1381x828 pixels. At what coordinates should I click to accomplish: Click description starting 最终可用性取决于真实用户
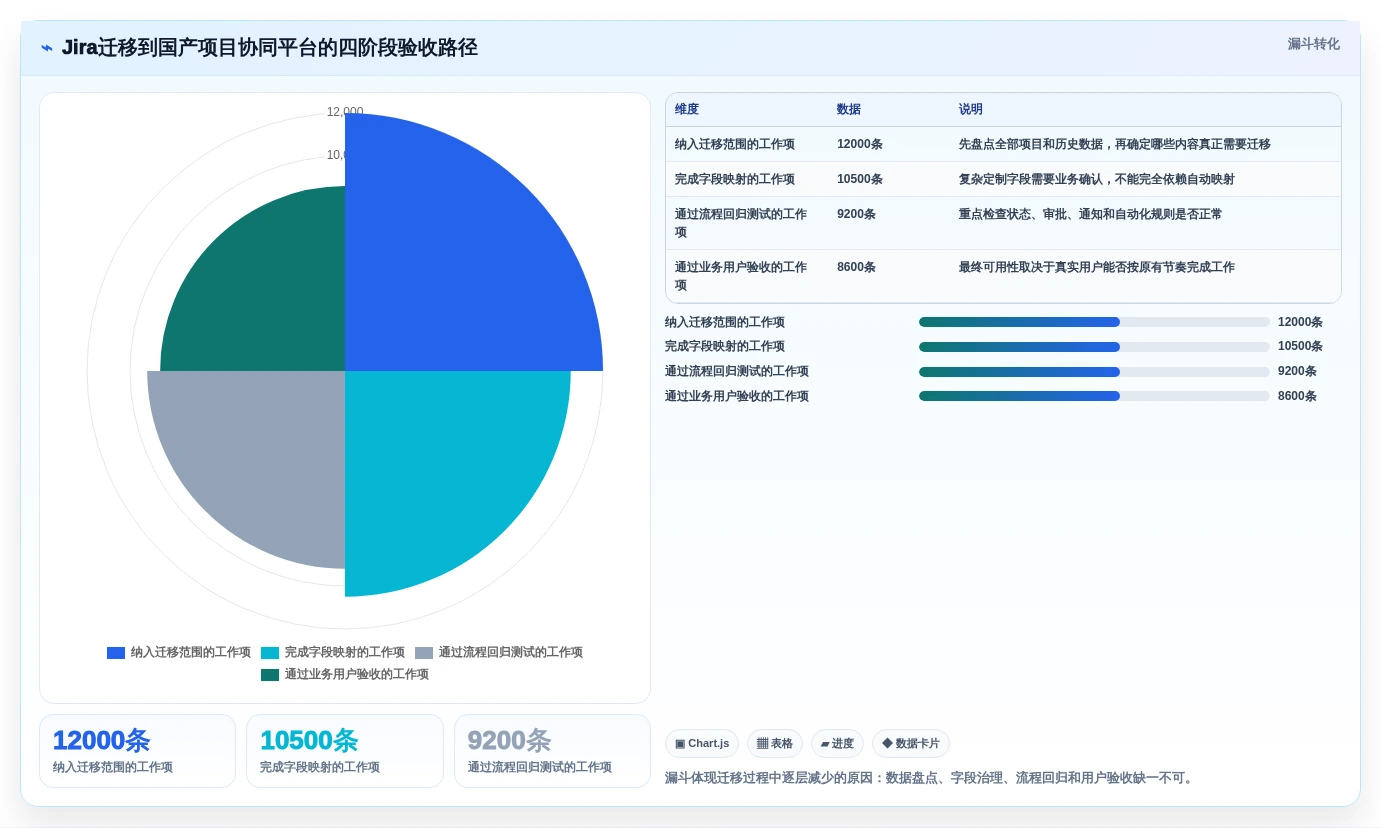pyautogui.click(x=1097, y=267)
